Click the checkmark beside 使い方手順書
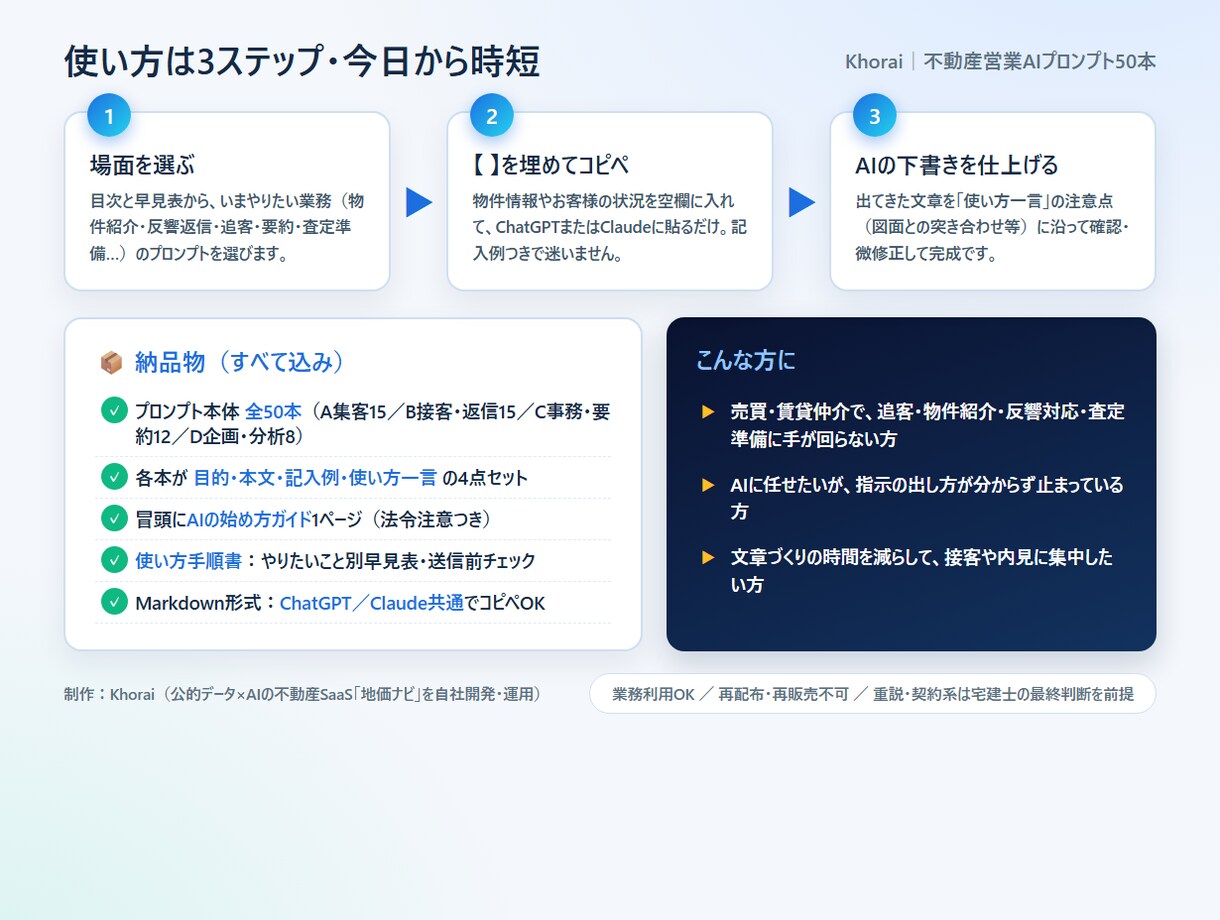The height and width of the screenshot is (920, 1220). coord(114,560)
